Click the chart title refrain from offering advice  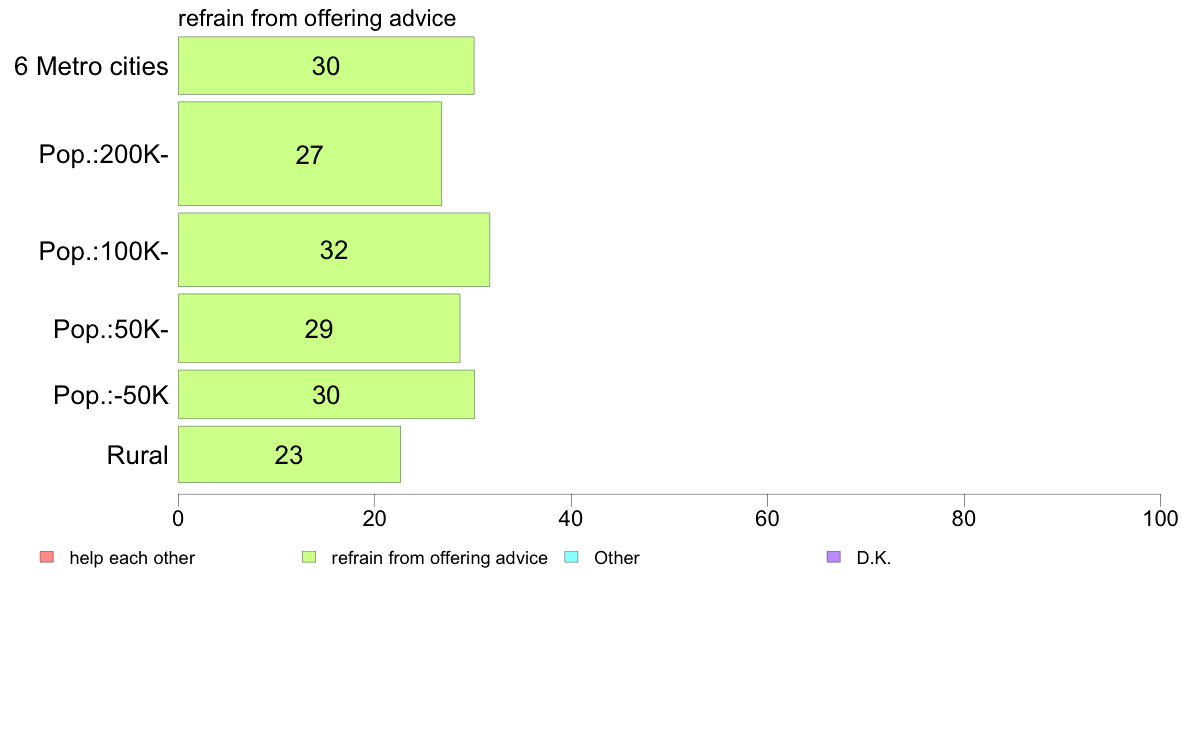coord(317,18)
